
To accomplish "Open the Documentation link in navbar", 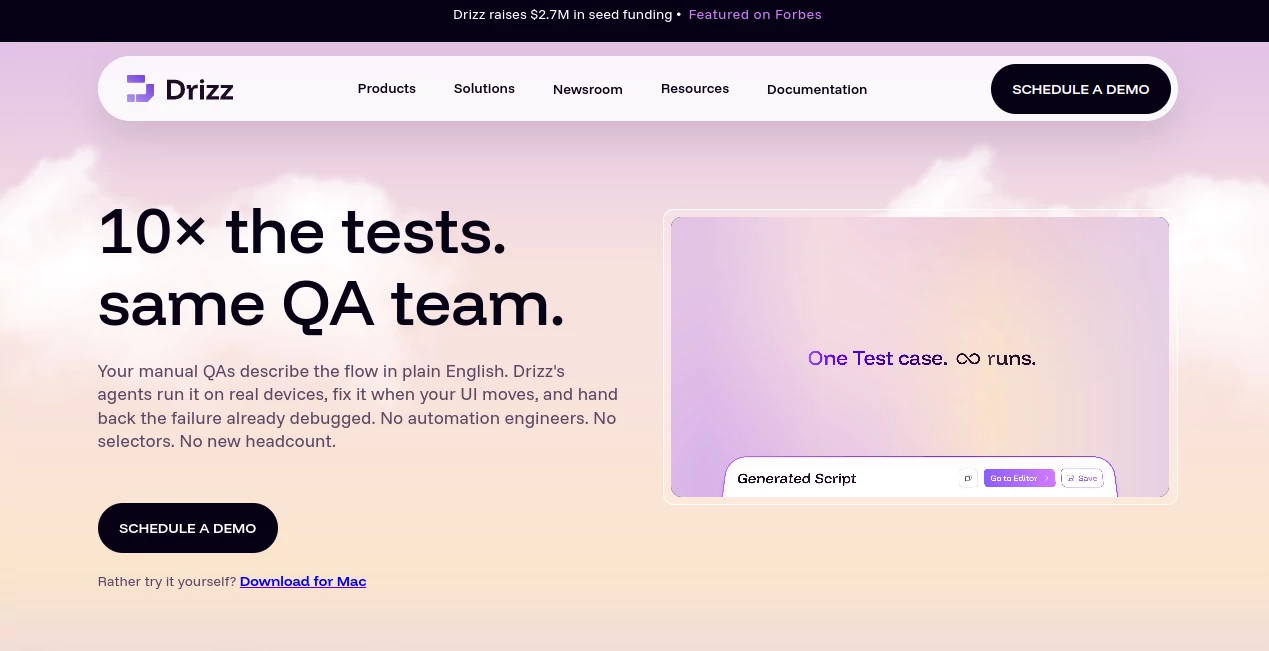I will coord(817,90).
